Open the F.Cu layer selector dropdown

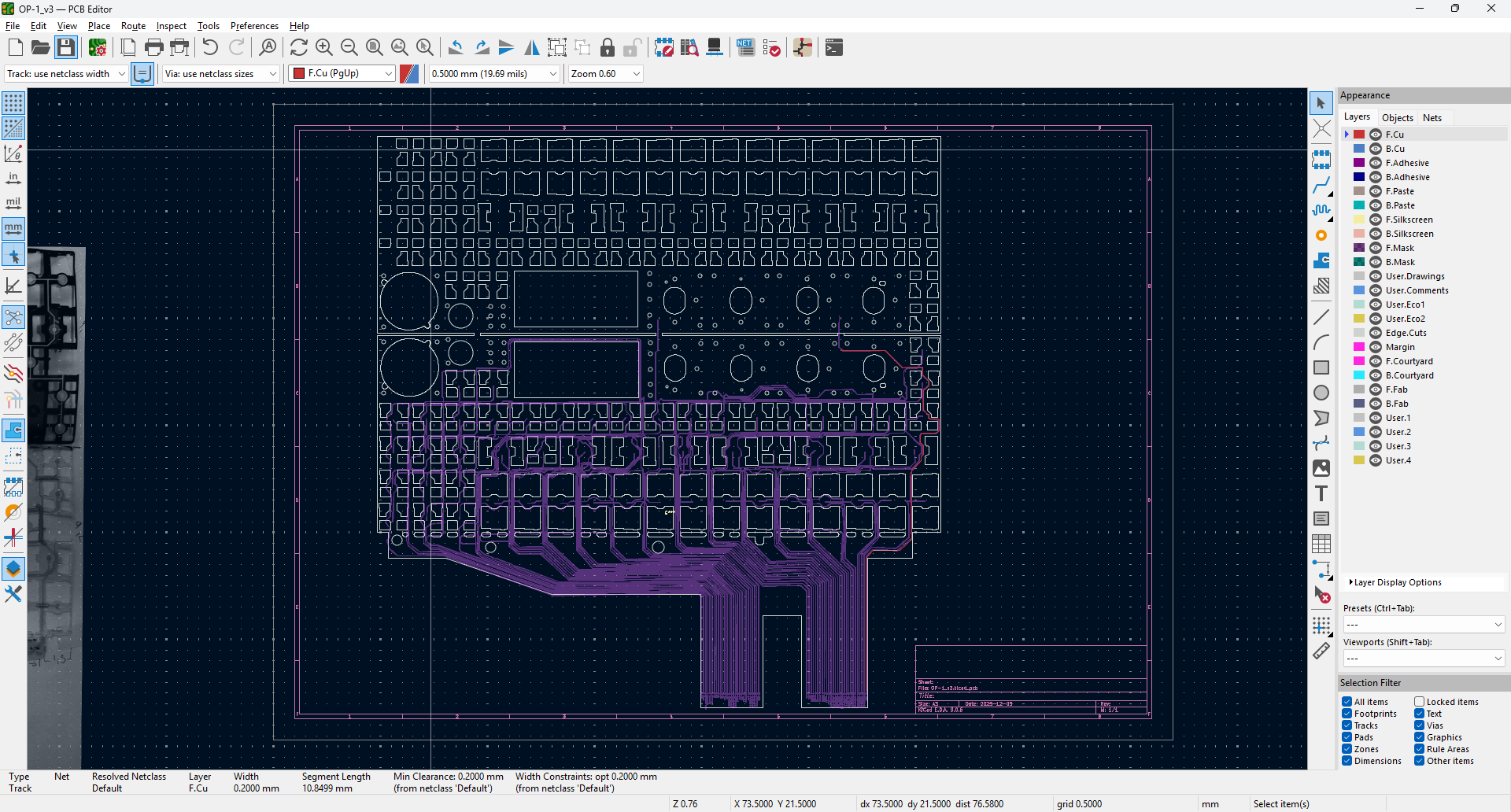(x=342, y=73)
